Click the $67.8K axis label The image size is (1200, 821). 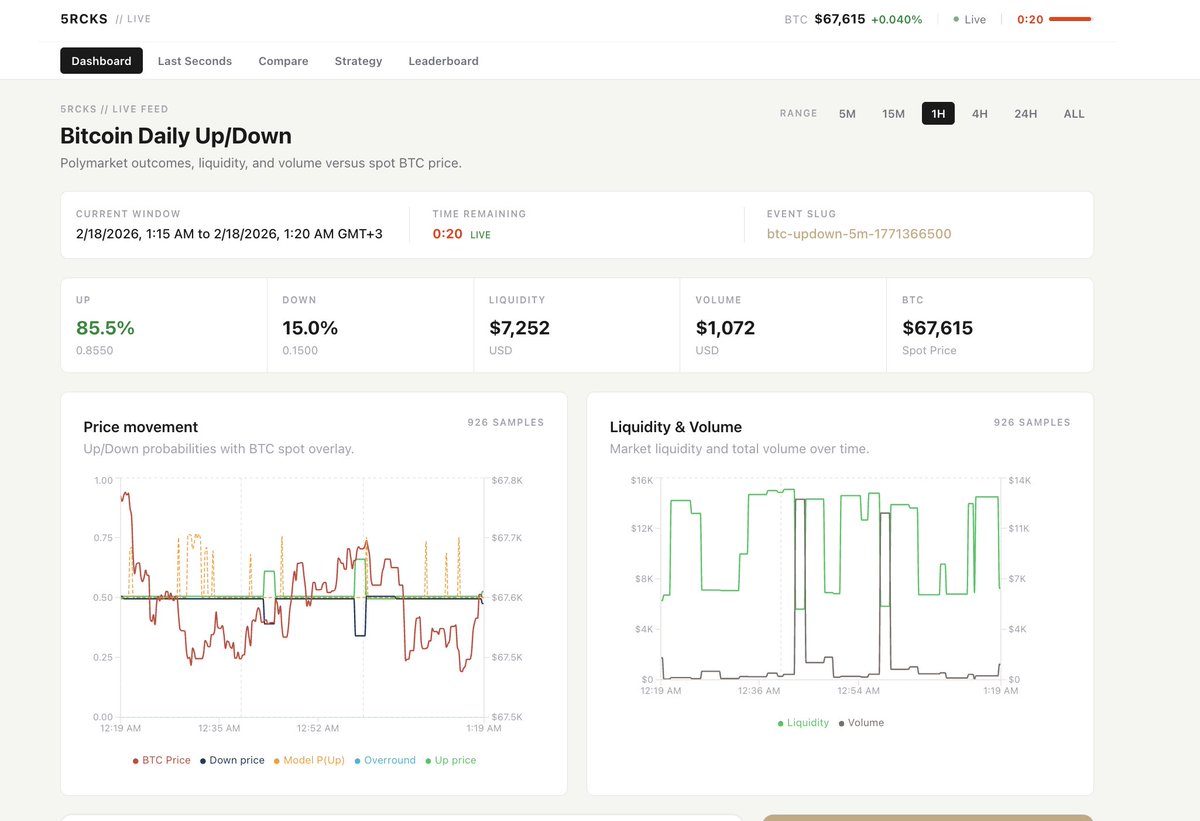[x=507, y=481]
